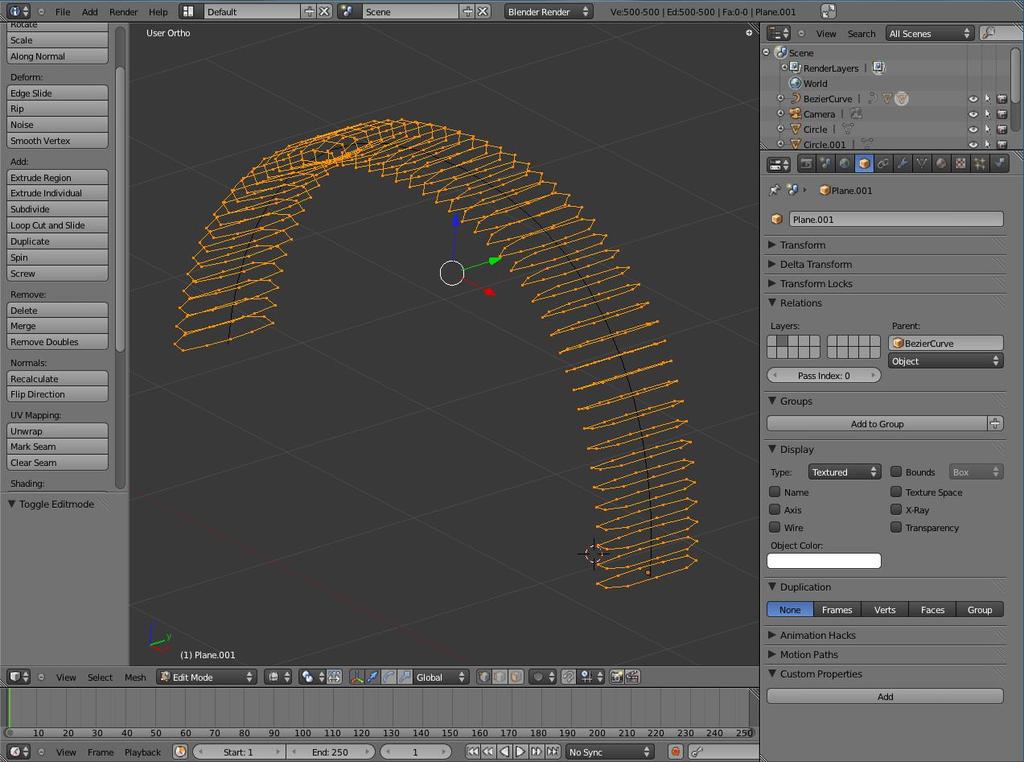The image size is (1024, 762).
Task: Open the Blender Render engine dropdown
Action: pyautogui.click(x=548, y=12)
